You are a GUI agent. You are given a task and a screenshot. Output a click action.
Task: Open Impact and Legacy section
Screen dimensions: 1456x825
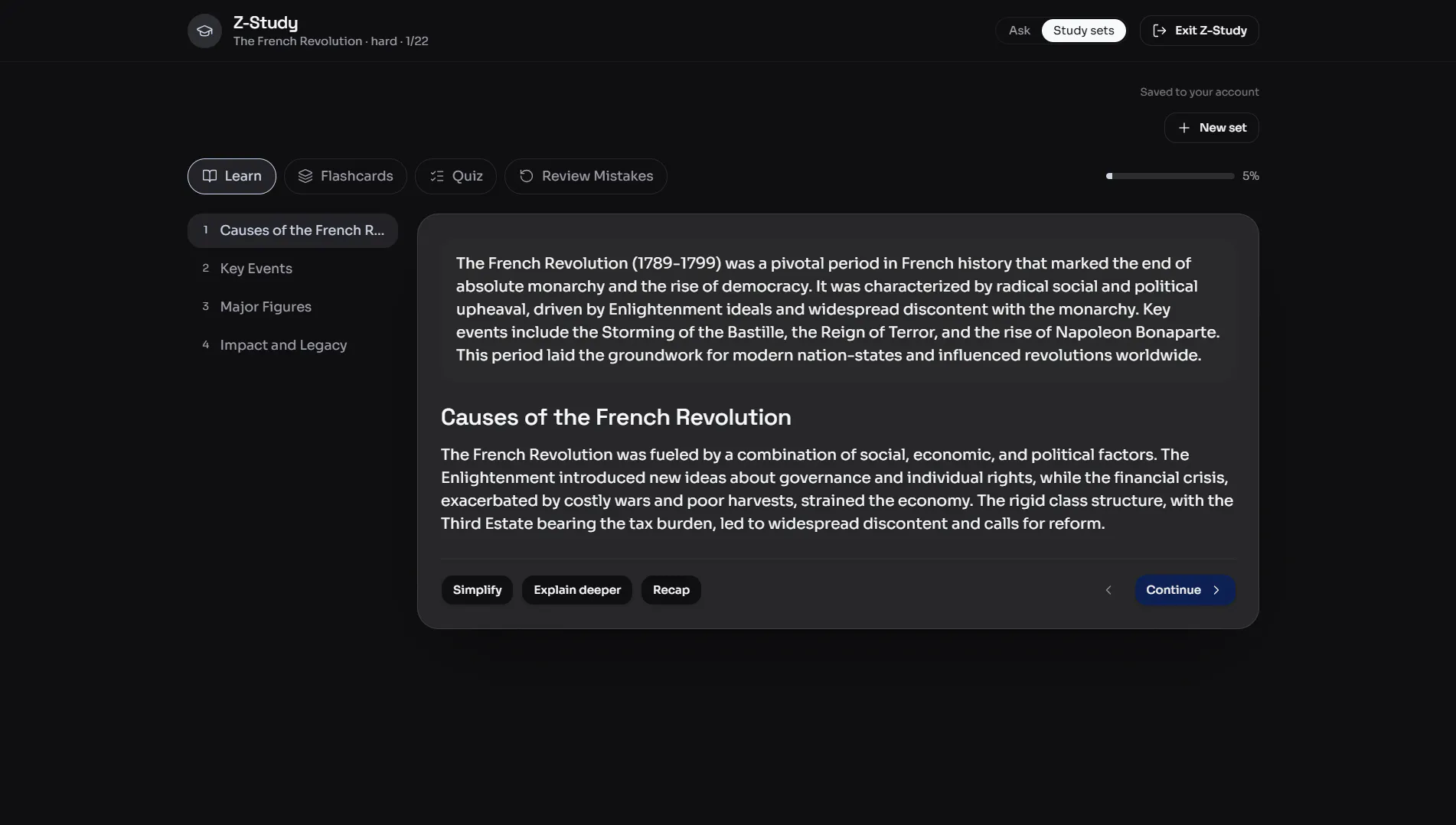point(292,345)
